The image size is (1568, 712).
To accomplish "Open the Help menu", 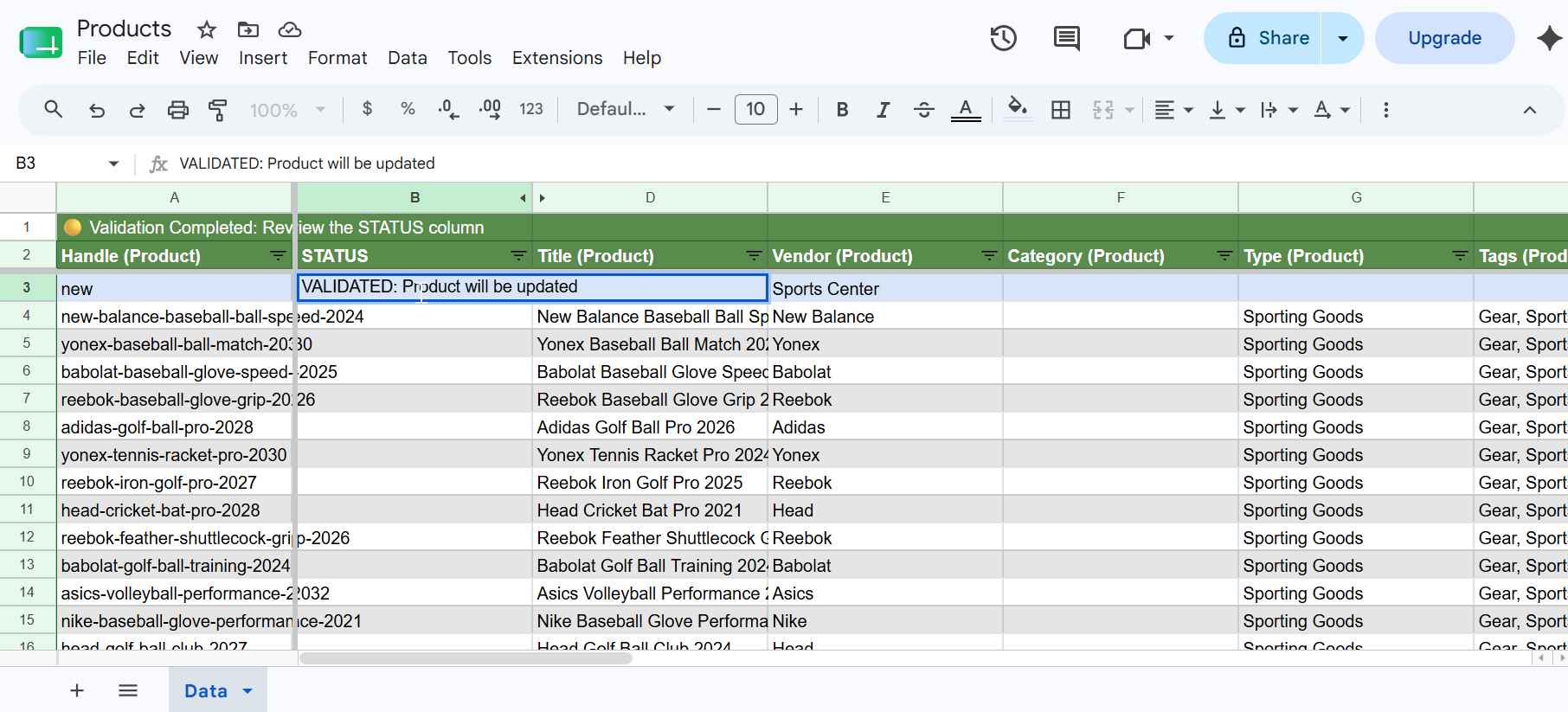I will point(642,58).
